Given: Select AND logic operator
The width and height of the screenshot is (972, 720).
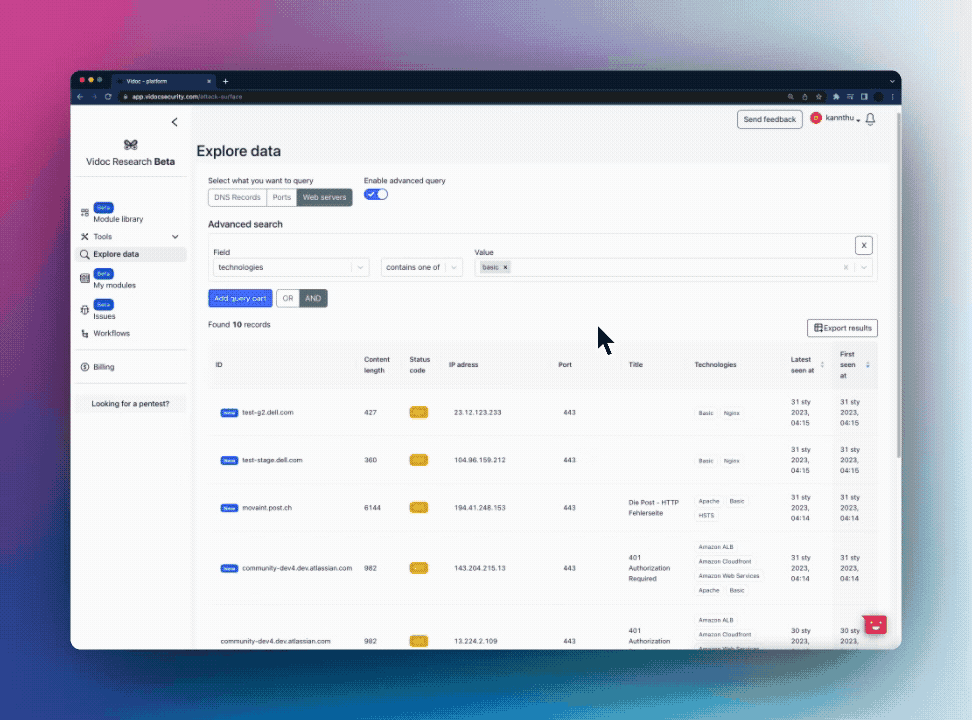Looking at the screenshot, I should pyautogui.click(x=313, y=298).
